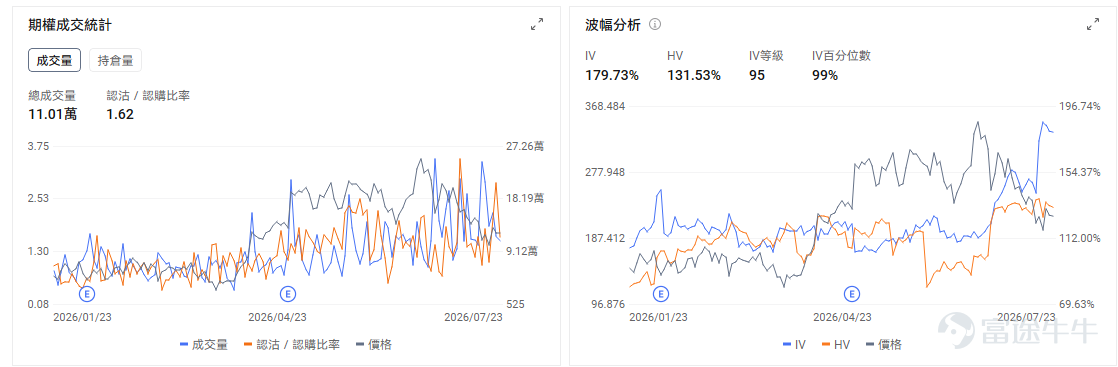This screenshot has width=1118, height=367.
Task: Toggle the 價格 legend in 波幅分析
Action: (883, 345)
